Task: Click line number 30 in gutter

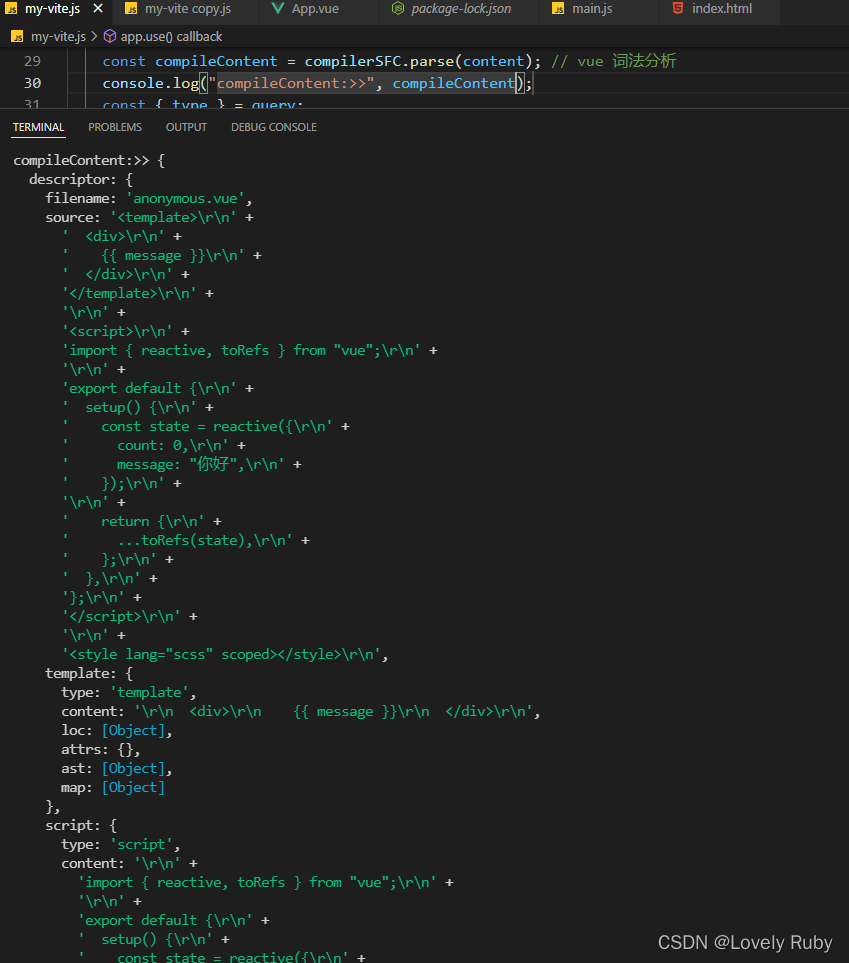Action: pyautogui.click(x=32, y=83)
